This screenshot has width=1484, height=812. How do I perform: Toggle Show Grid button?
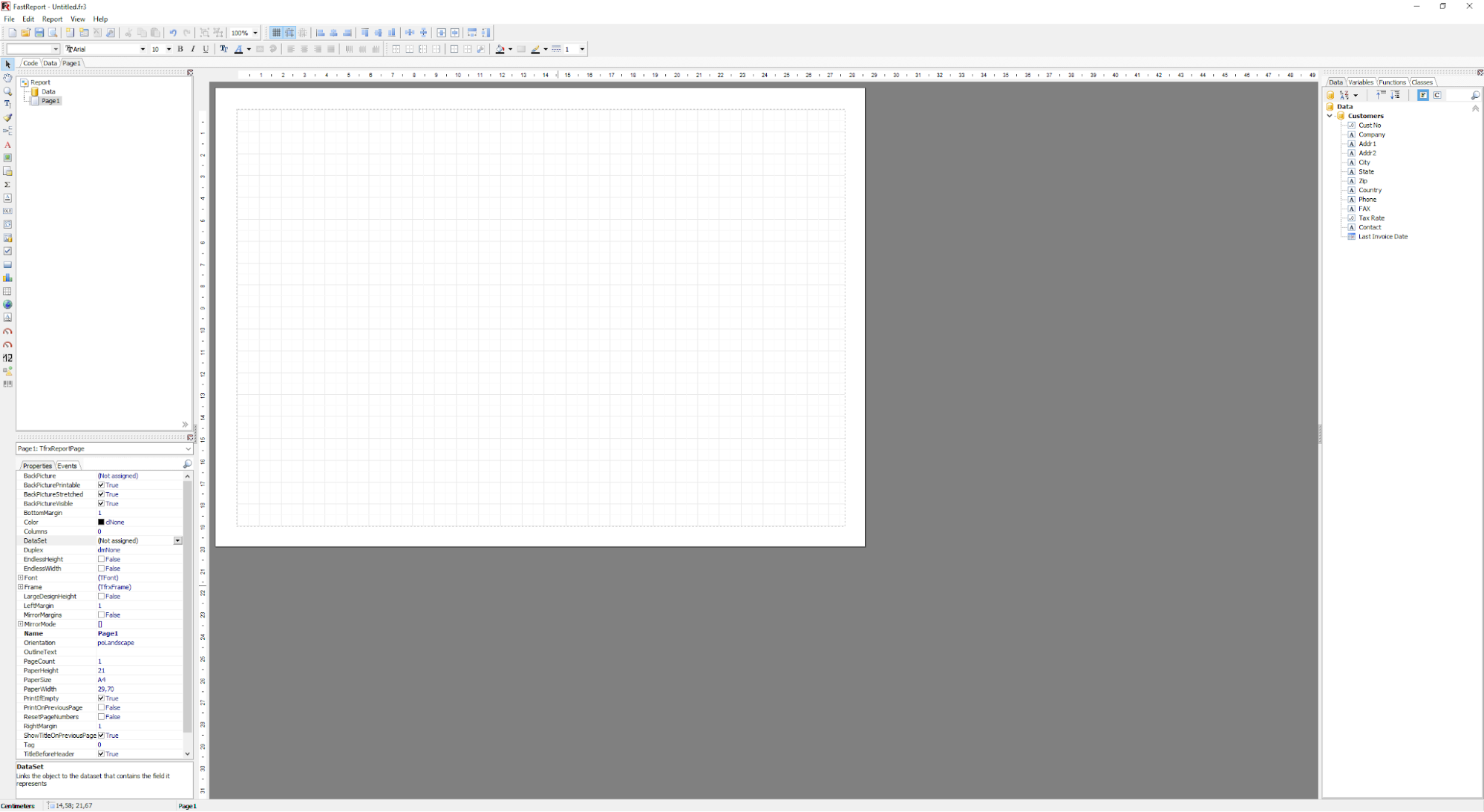[x=276, y=33]
